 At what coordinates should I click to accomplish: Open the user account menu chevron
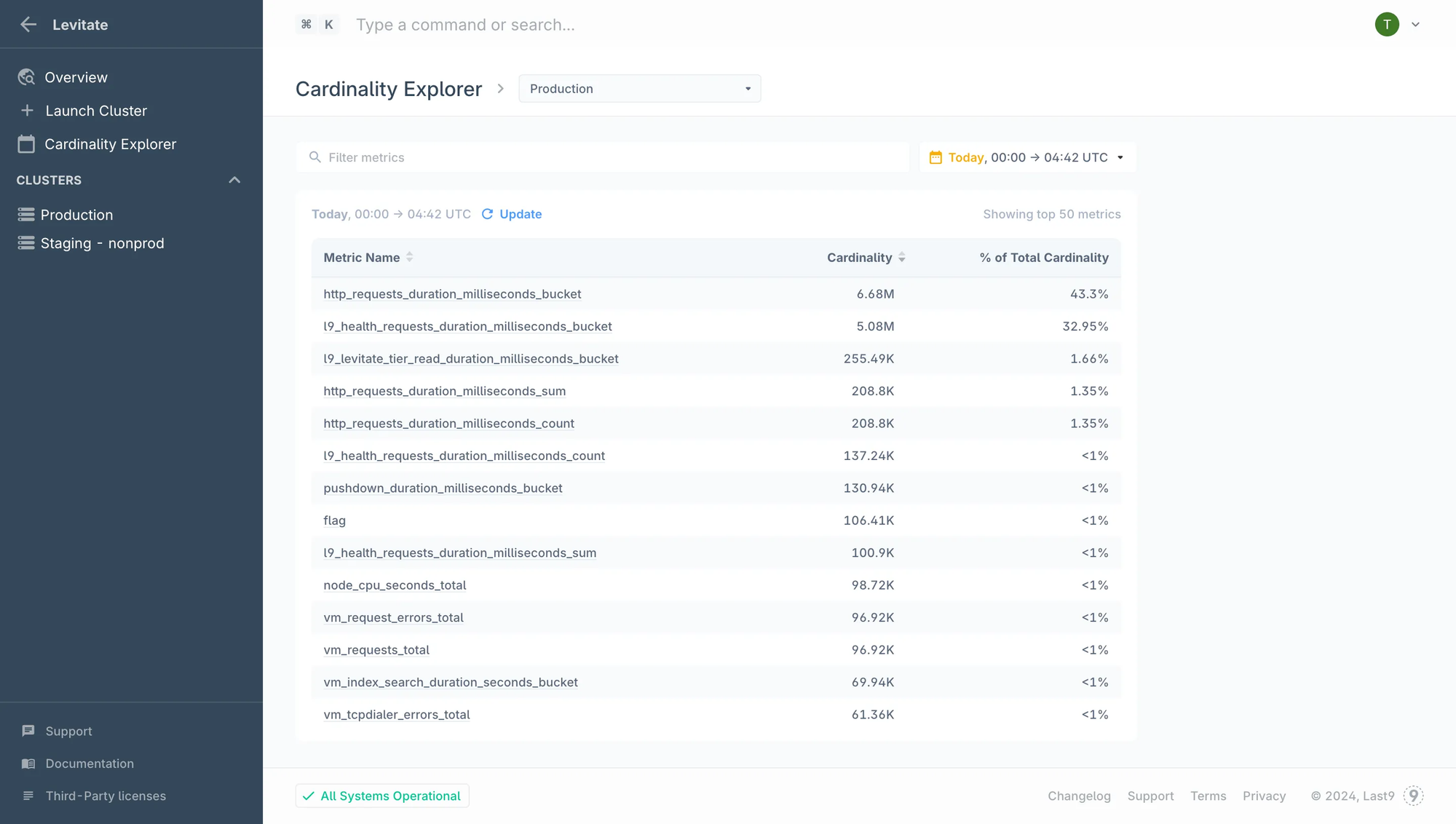coord(1416,24)
